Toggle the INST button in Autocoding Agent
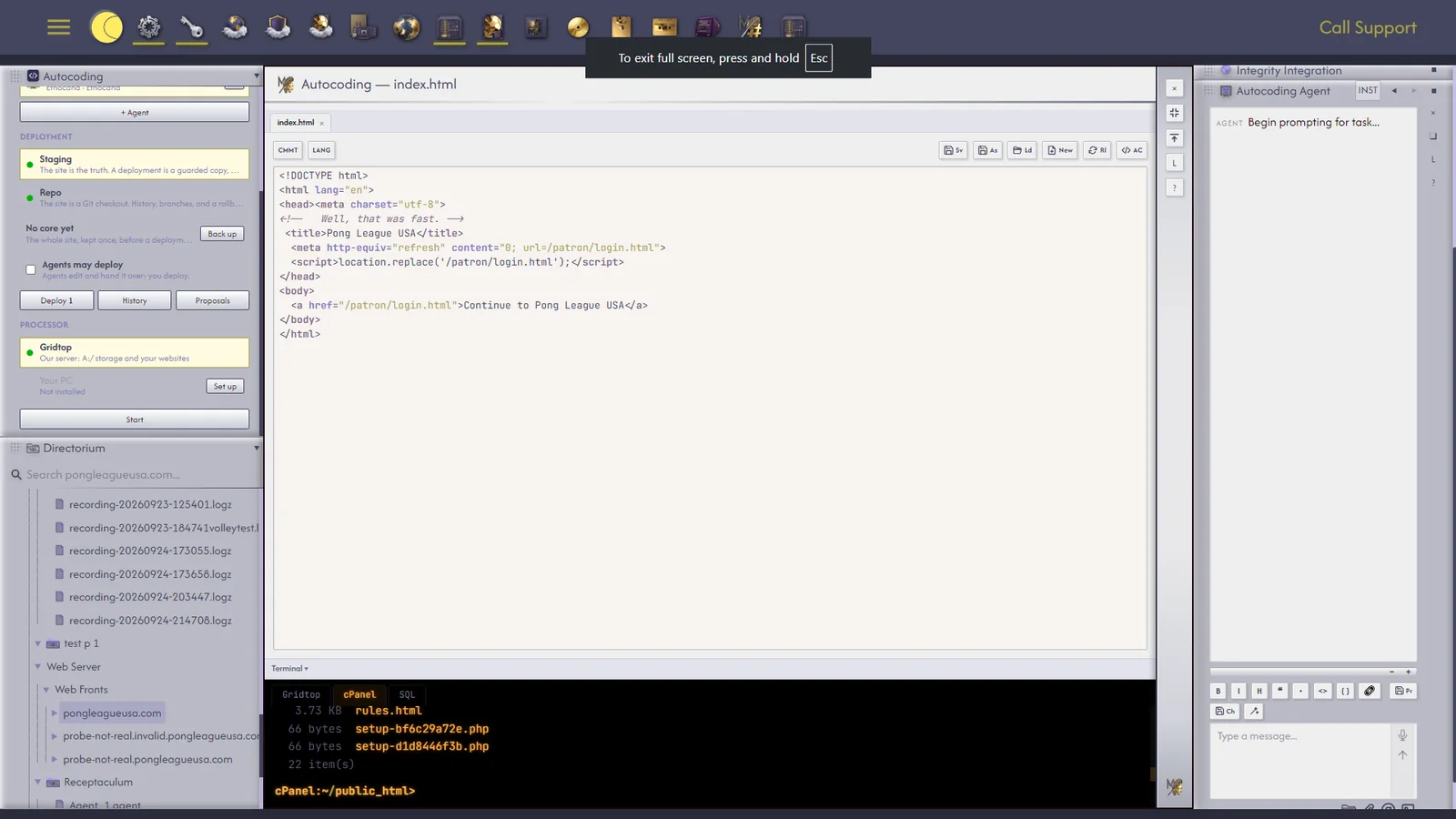Screen dimensions: 1456x819 [x=1368, y=90]
